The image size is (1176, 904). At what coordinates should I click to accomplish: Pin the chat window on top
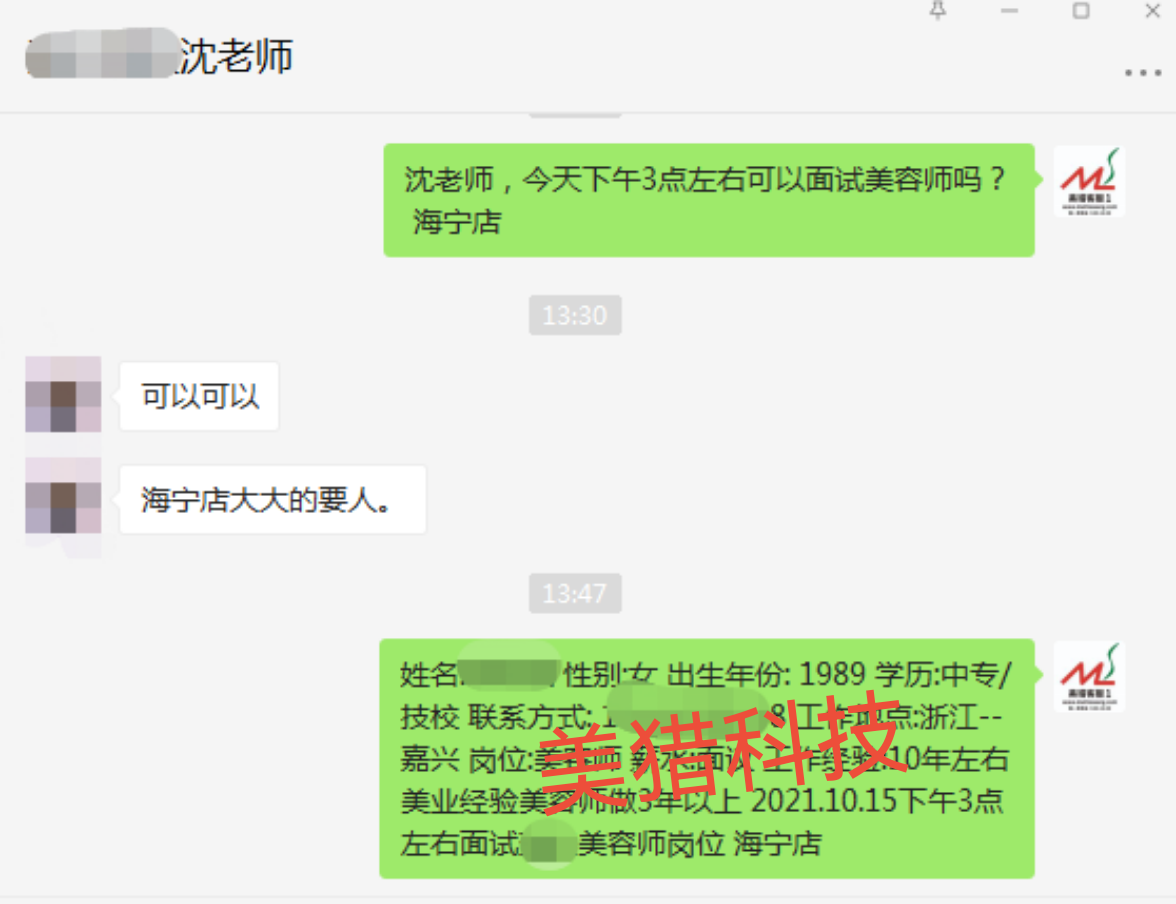point(938,11)
